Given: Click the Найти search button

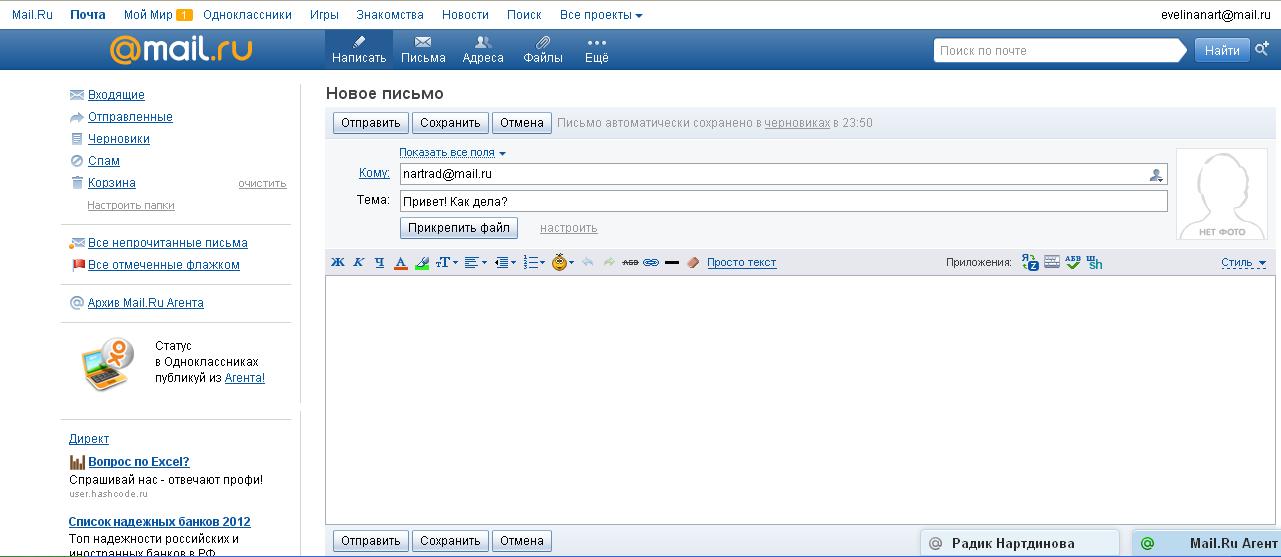Looking at the screenshot, I should (1222, 50).
